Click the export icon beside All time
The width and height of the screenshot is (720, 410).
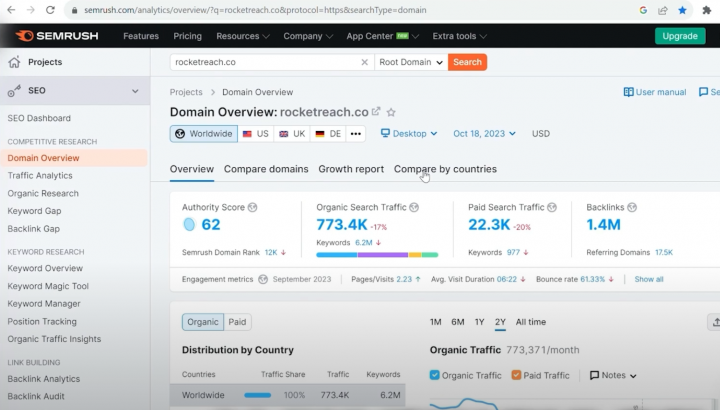coord(714,322)
